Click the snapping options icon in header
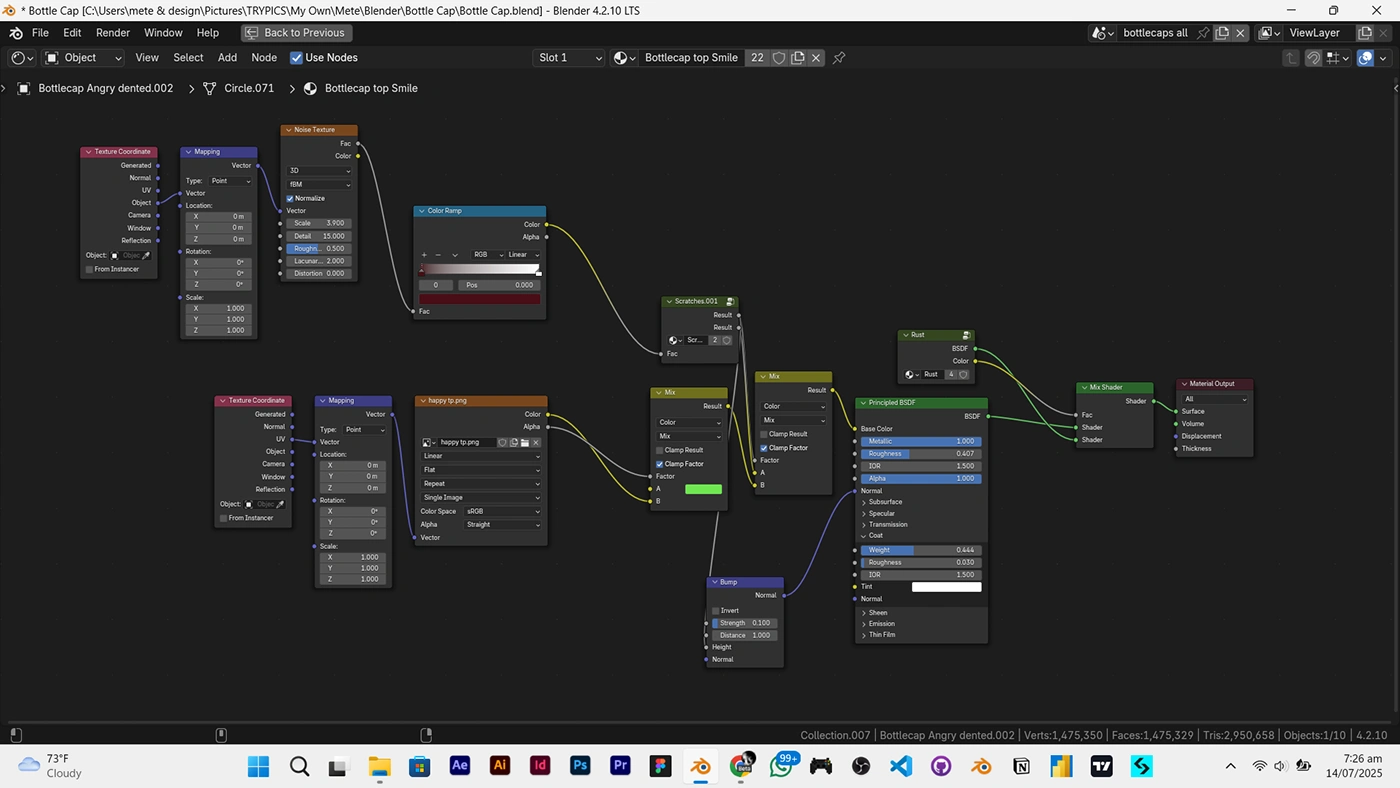 coord(1337,58)
